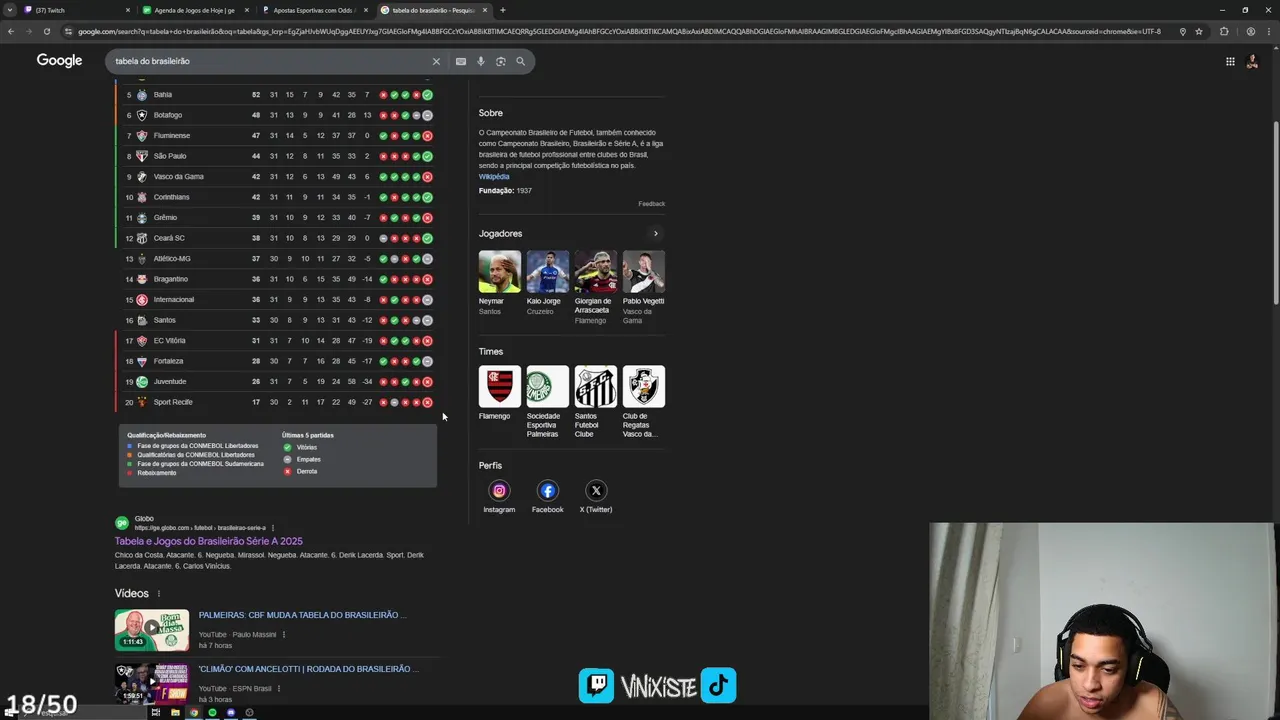This screenshot has height=720, width=1280.
Task: Open Giorgian de Arrascaeta player card
Action: 596,287
